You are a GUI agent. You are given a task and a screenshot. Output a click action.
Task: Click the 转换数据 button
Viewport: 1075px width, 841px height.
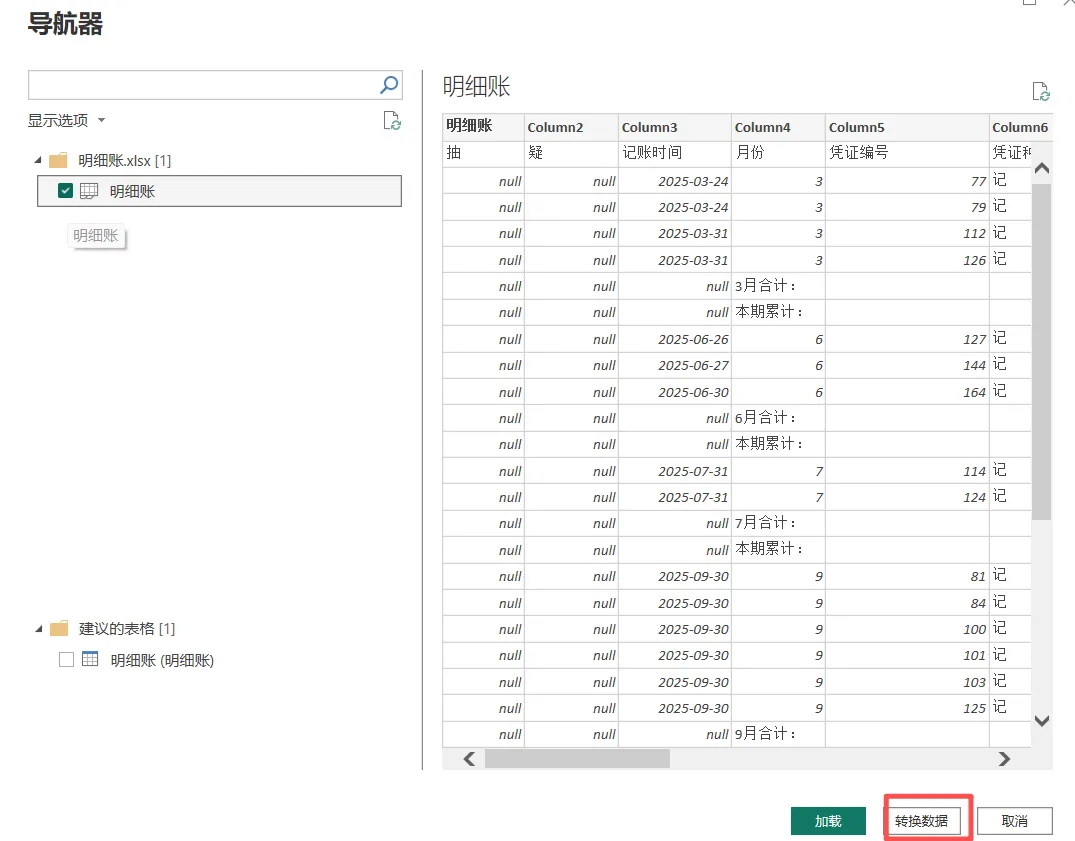(921, 820)
